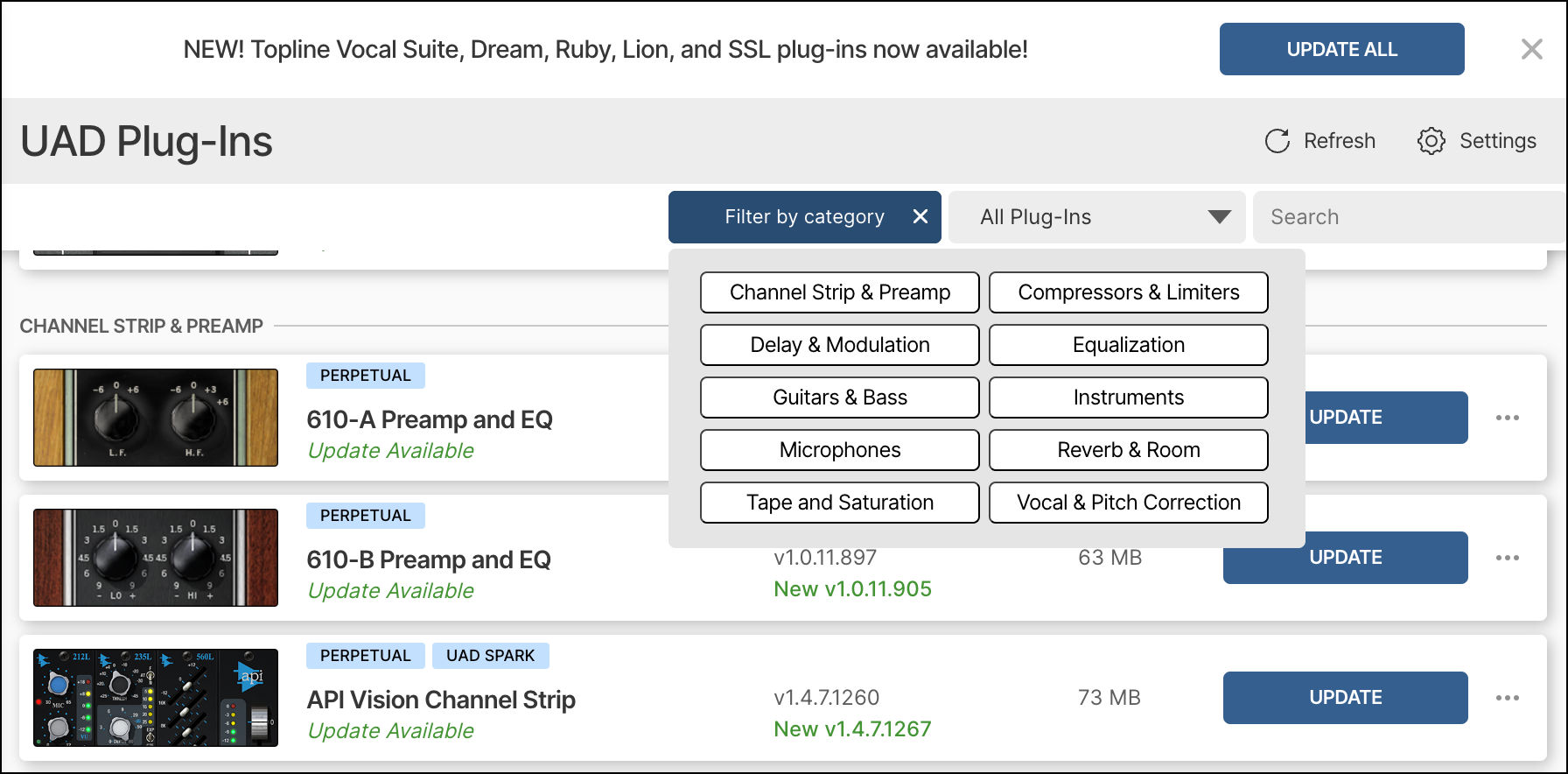
Task: Select the Delay & Modulation category
Action: click(839, 345)
